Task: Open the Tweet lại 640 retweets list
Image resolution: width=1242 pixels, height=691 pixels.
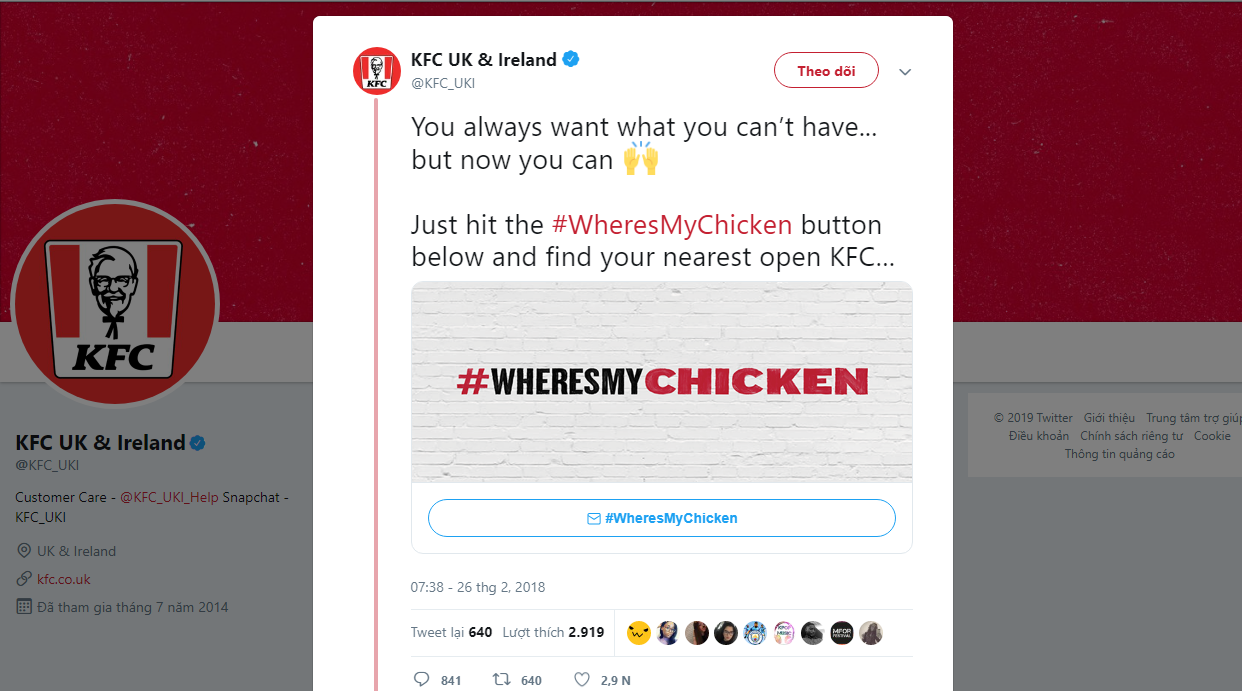Action: tap(451, 632)
